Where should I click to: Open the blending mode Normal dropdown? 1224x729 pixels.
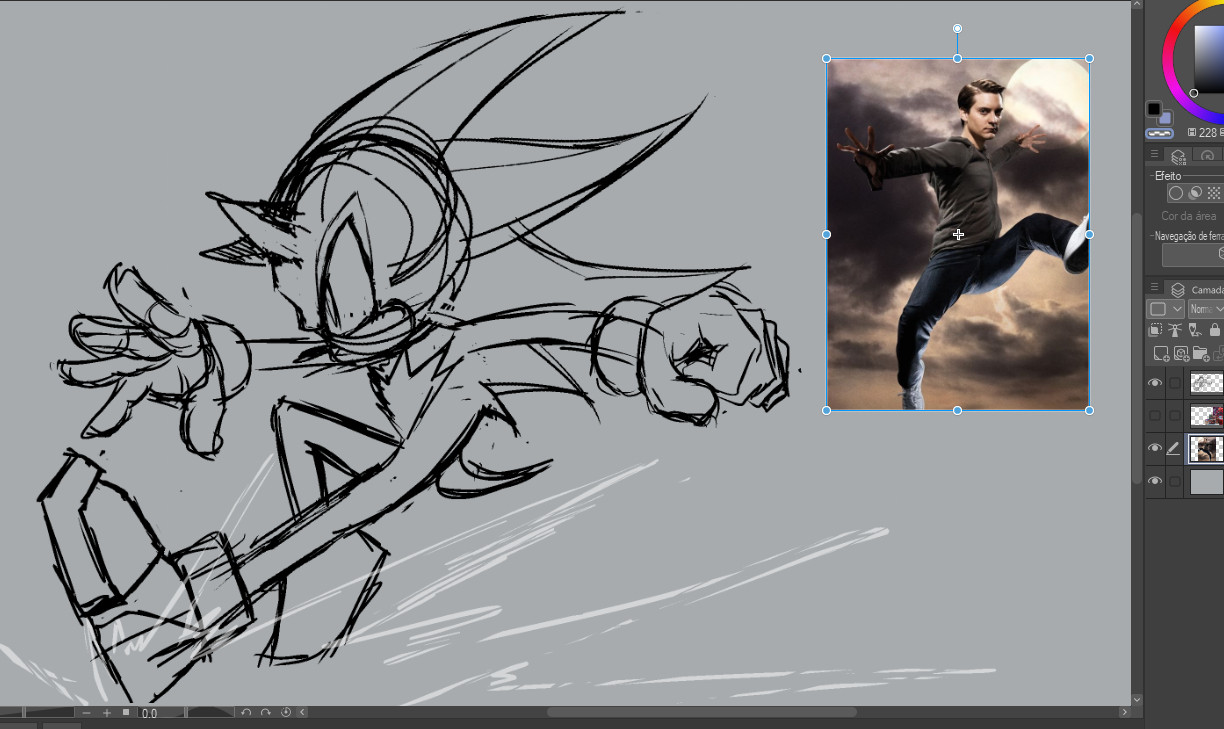pyautogui.click(x=1206, y=309)
